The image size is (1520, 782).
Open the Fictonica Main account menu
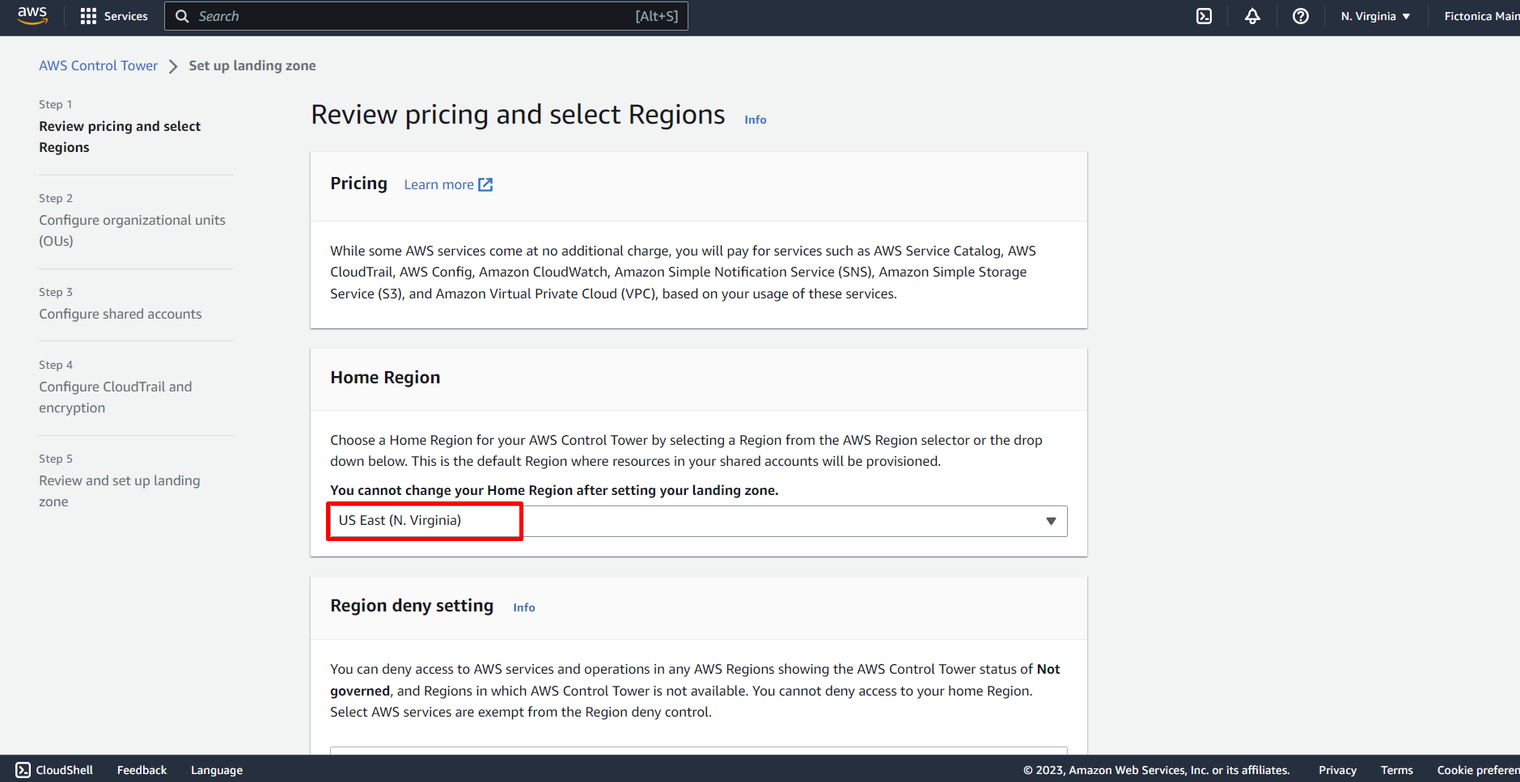[x=1482, y=16]
